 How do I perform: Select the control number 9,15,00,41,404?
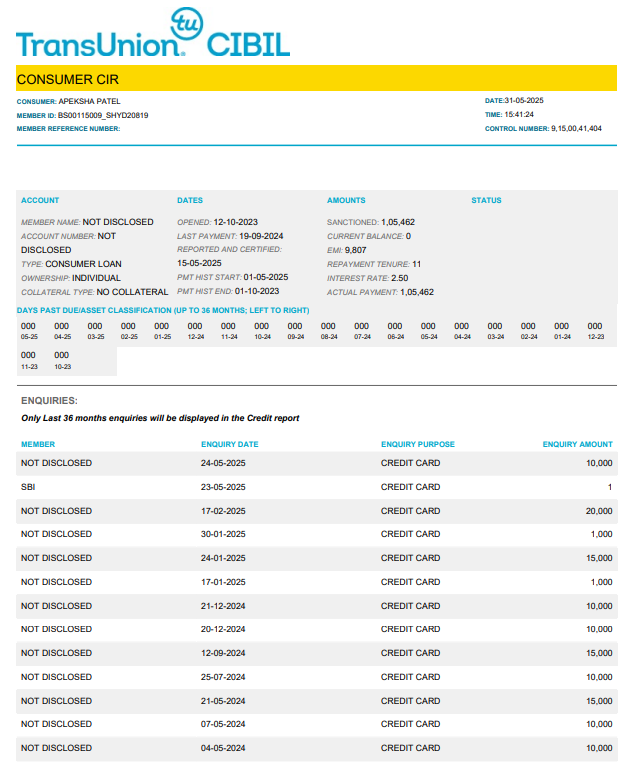point(576,129)
